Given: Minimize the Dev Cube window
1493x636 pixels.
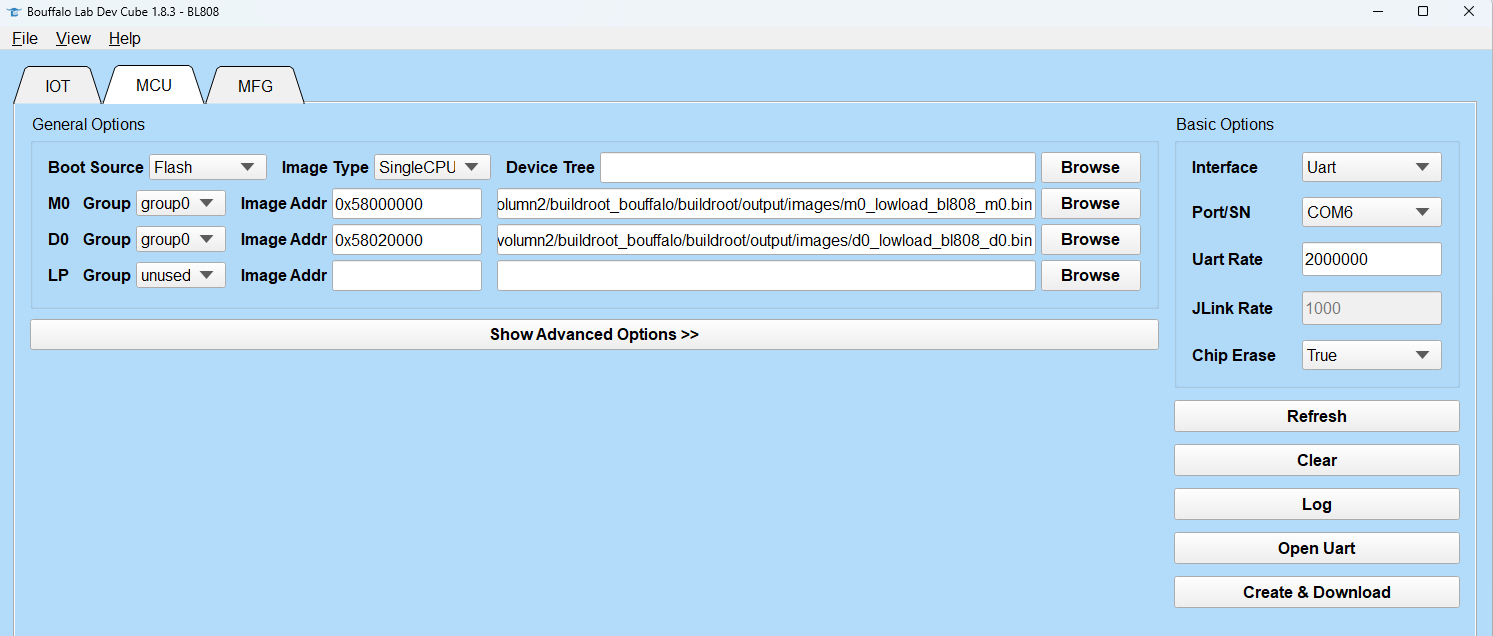Looking at the screenshot, I should (x=1377, y=12).
